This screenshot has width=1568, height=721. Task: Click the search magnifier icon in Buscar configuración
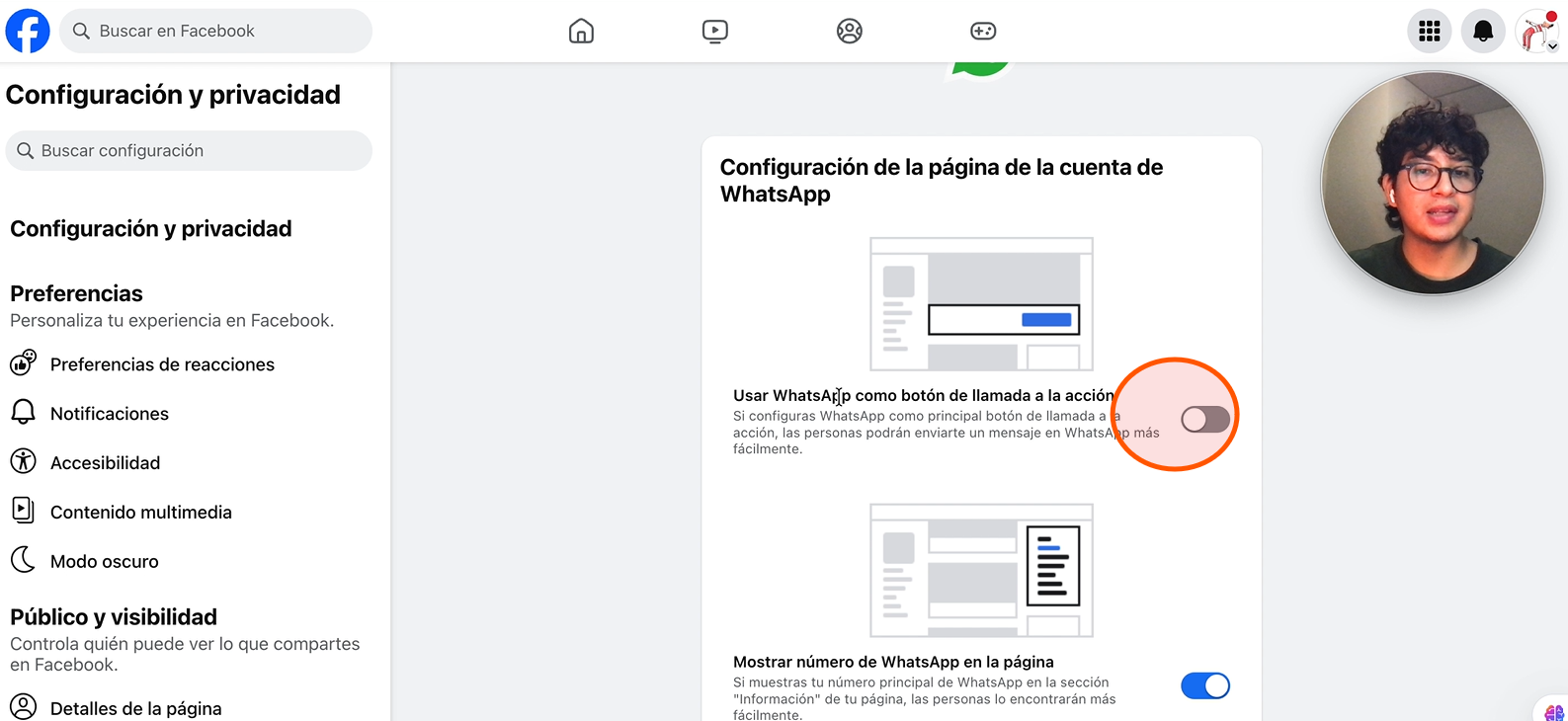tap(26, 151)
